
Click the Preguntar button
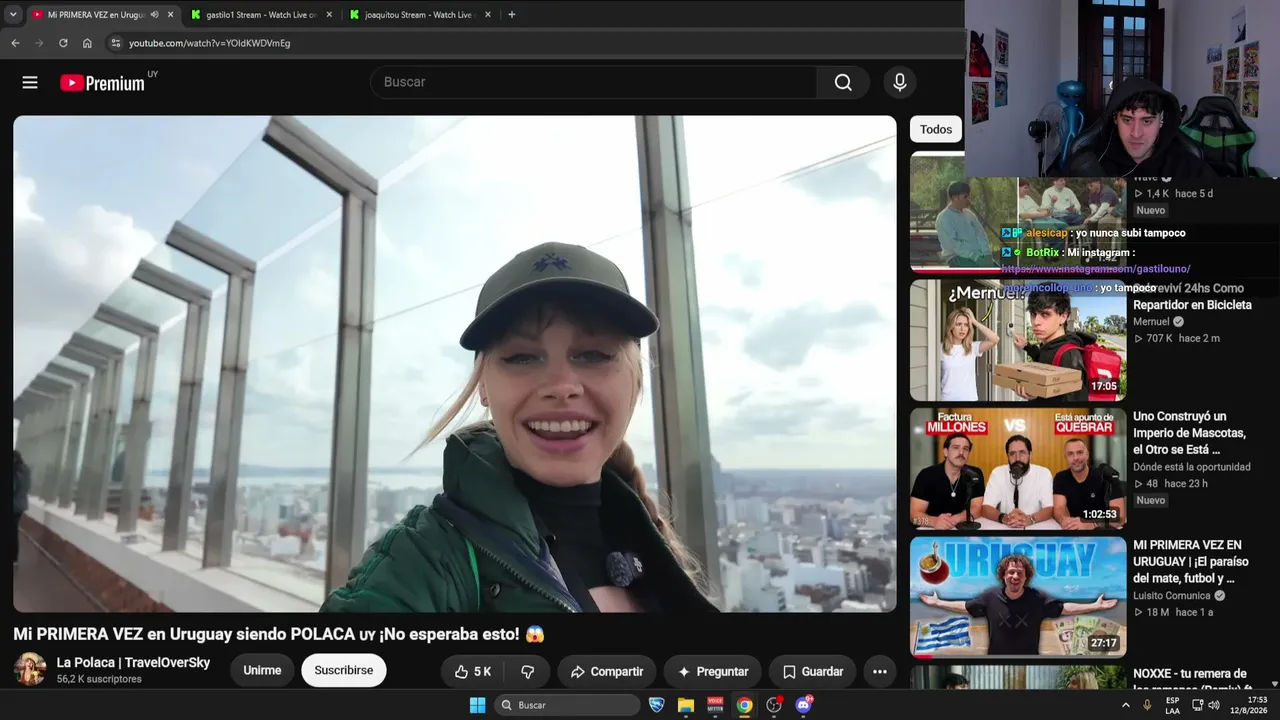click(x=713, y=672)
